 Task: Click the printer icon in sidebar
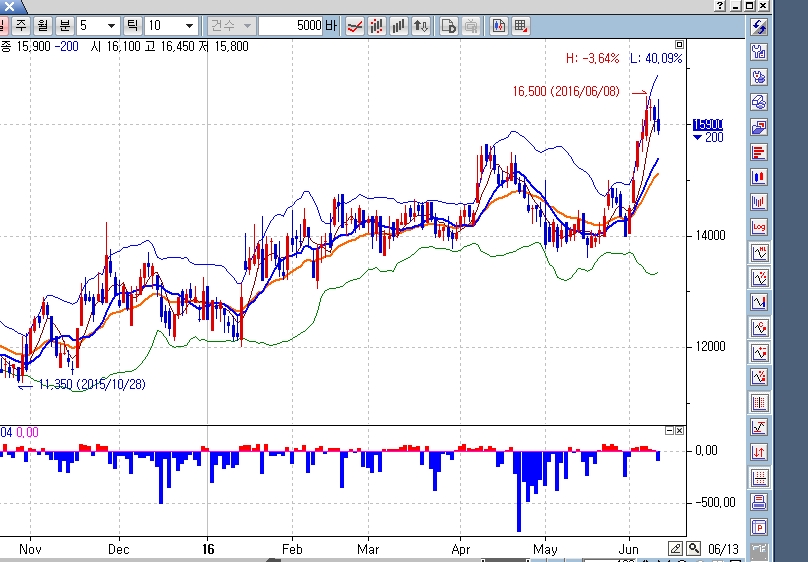click(759, 502)
